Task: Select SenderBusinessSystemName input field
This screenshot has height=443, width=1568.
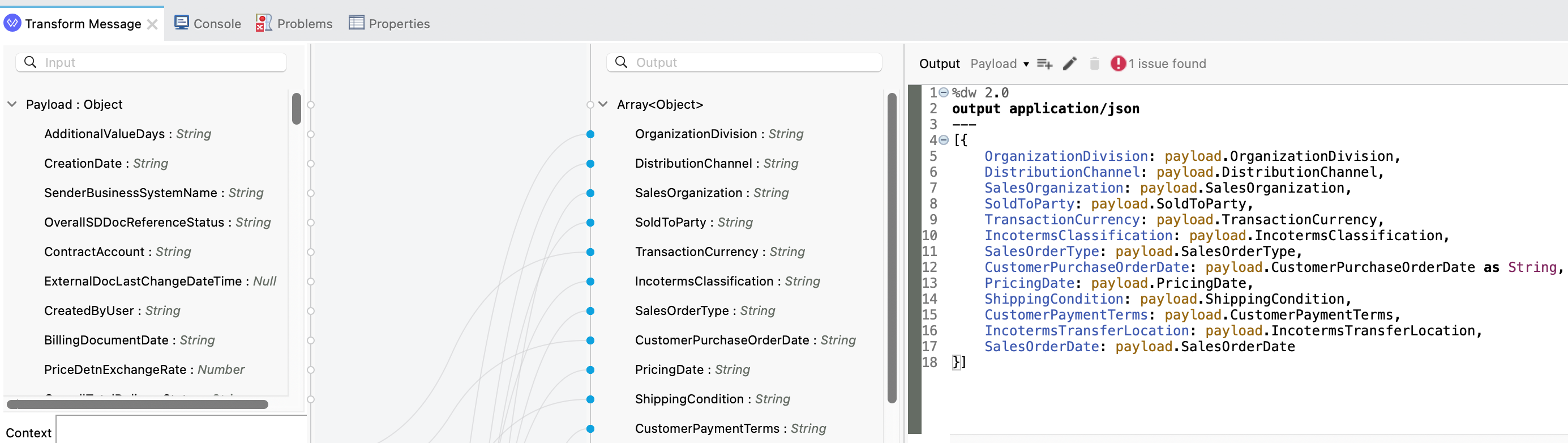Action: (153, 193)
